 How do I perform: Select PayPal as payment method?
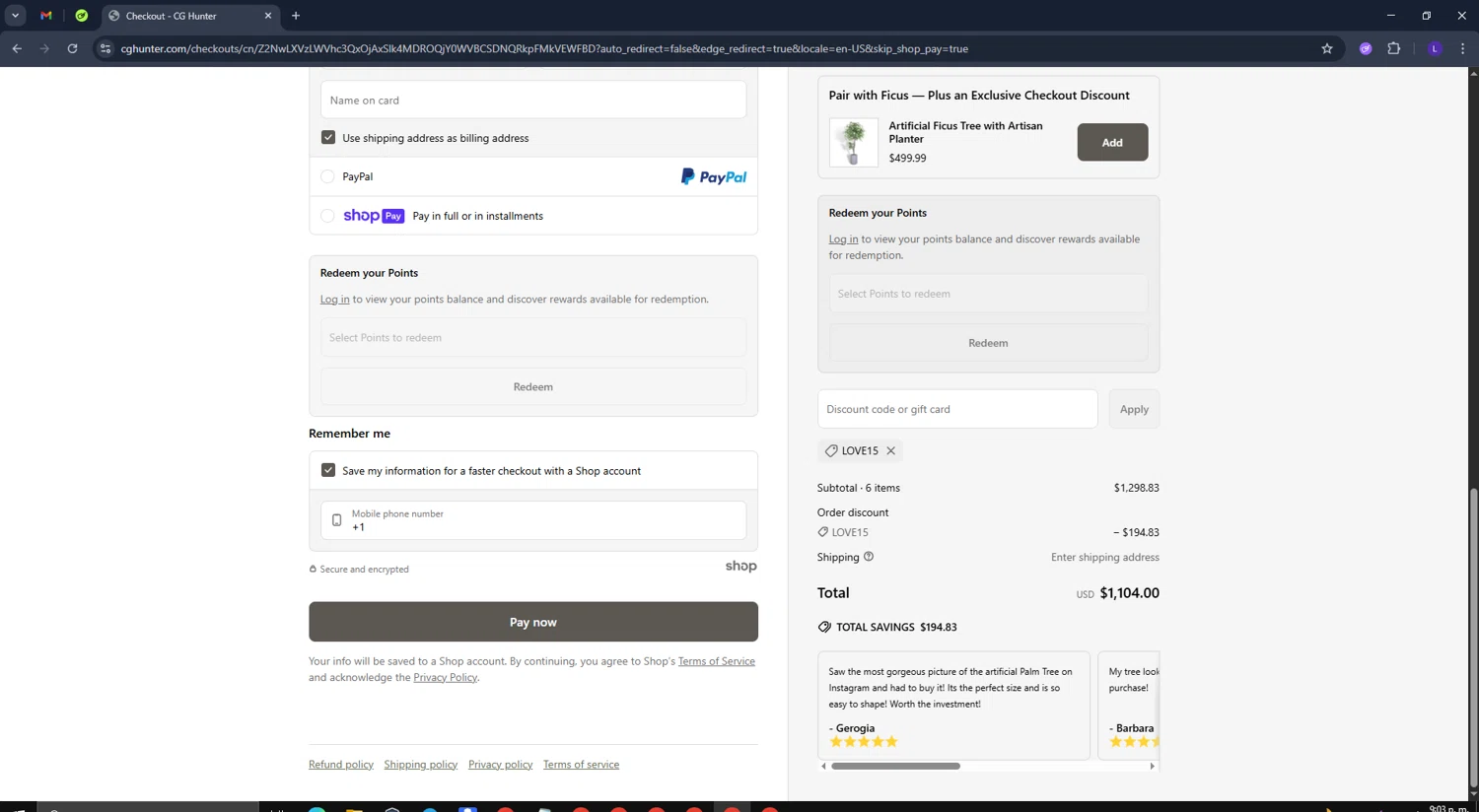[327, 176]
